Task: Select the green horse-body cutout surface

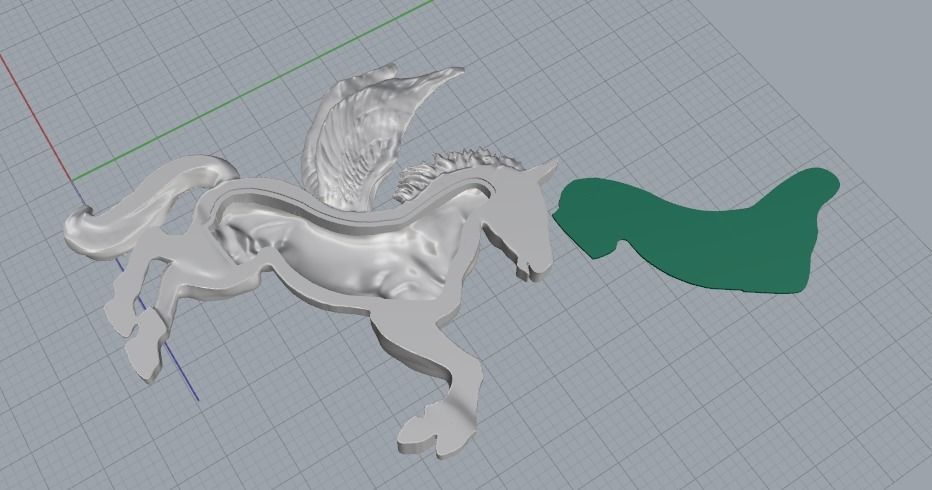Action: pos(695,232)
